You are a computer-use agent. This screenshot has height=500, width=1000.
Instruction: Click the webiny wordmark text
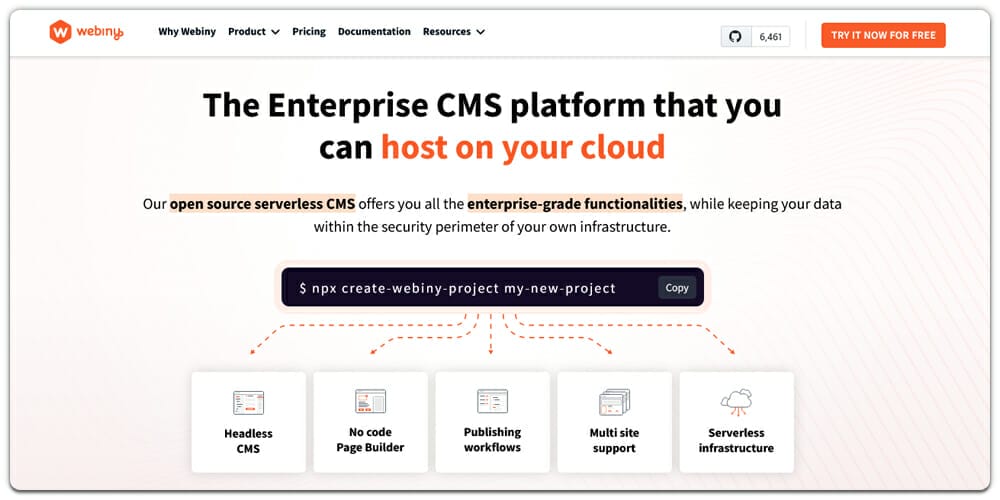coord(100,33)
